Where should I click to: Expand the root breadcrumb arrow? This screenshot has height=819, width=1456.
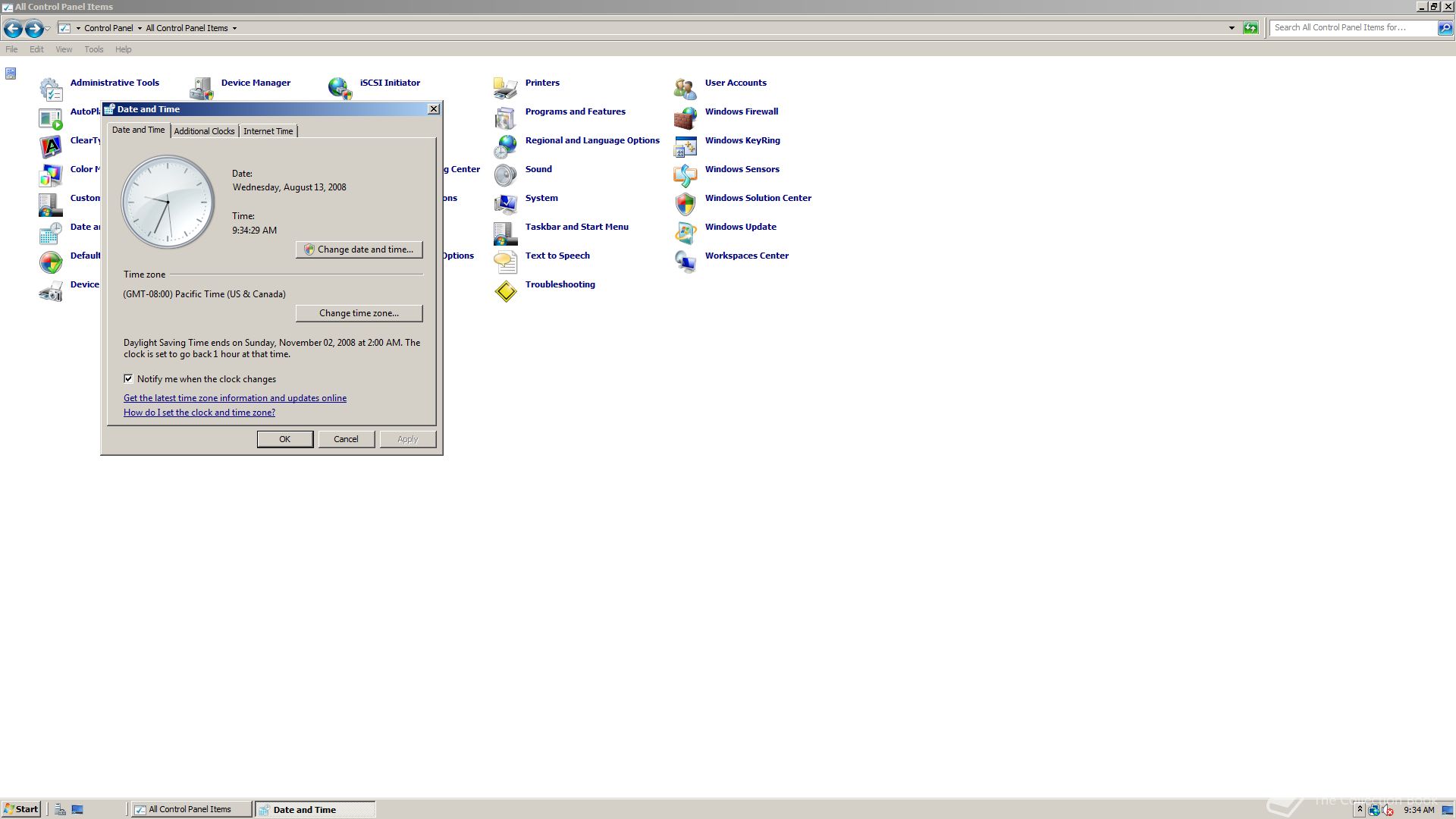click(x=78, y=28)
